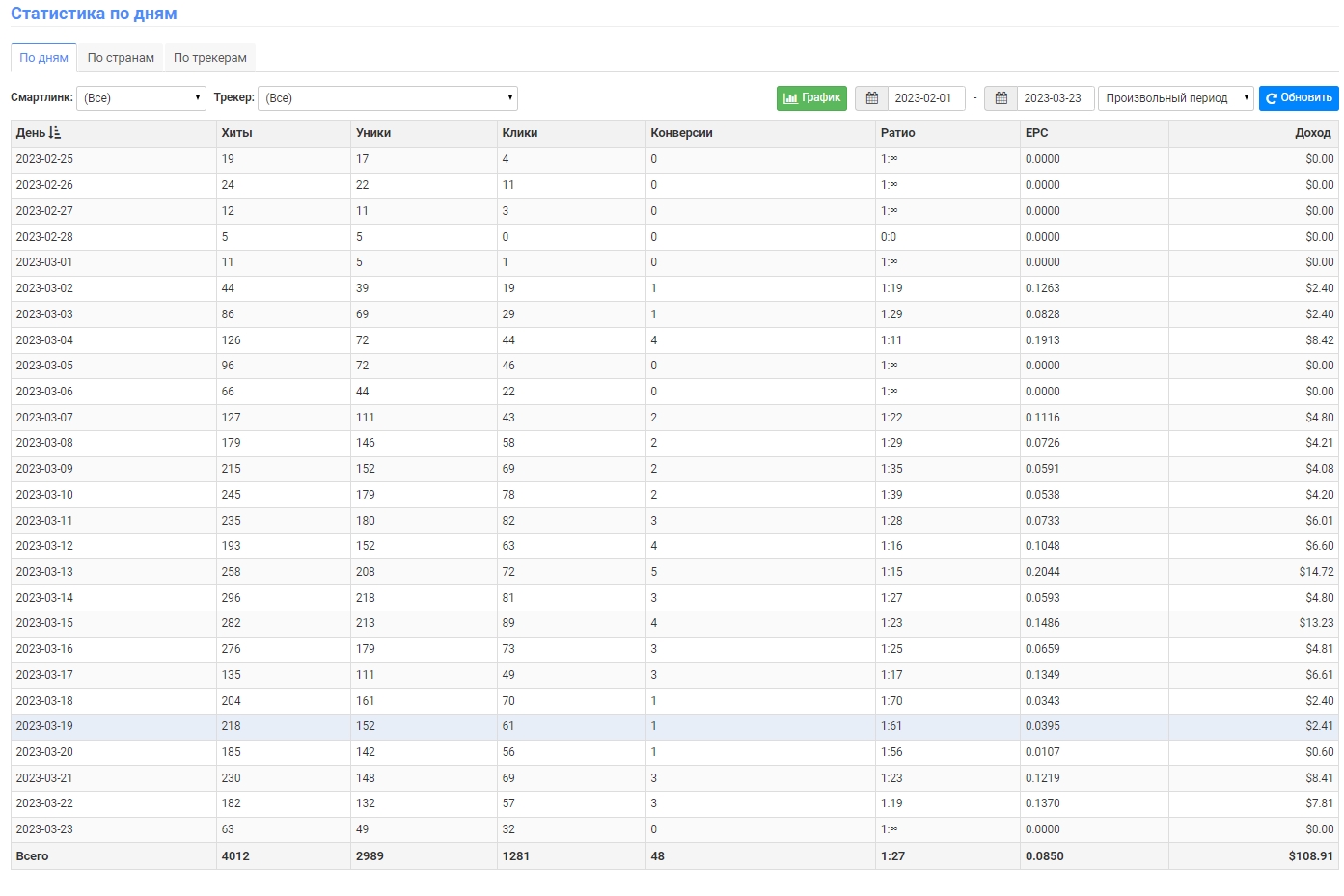1344x896 pixels.
Task: Click the Конверсии column header
Action: (681, 133)
